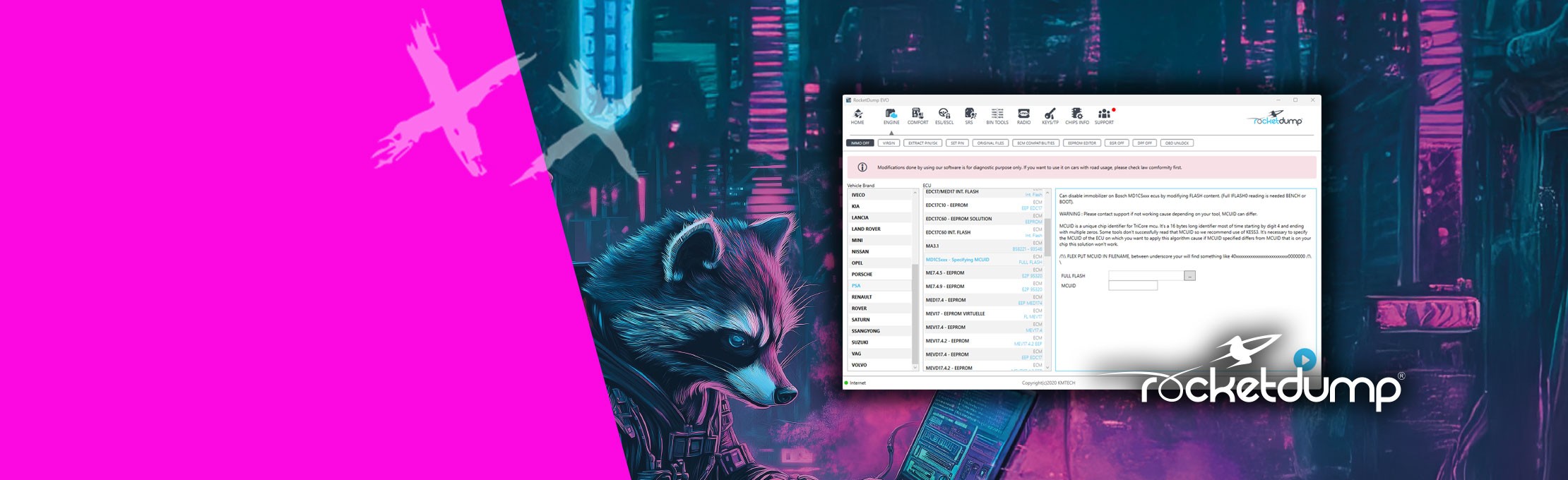
Task: Choose ME7.4.9 - EEPROM entry
Action: pos(984,287)
